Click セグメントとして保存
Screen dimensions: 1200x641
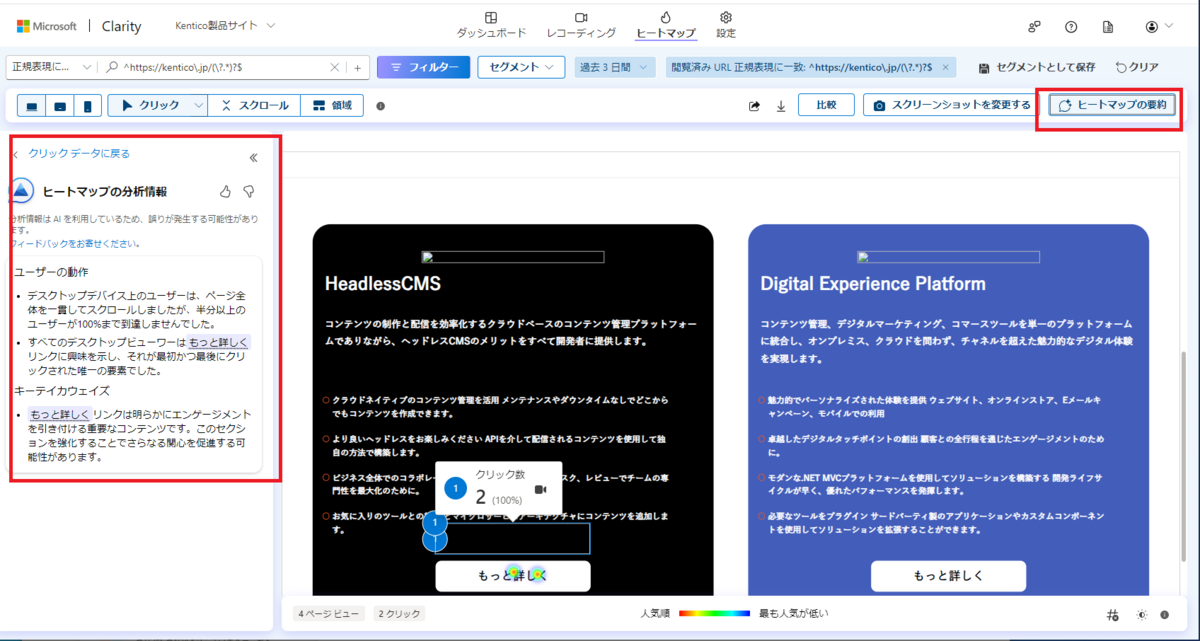pos(1037,68)
